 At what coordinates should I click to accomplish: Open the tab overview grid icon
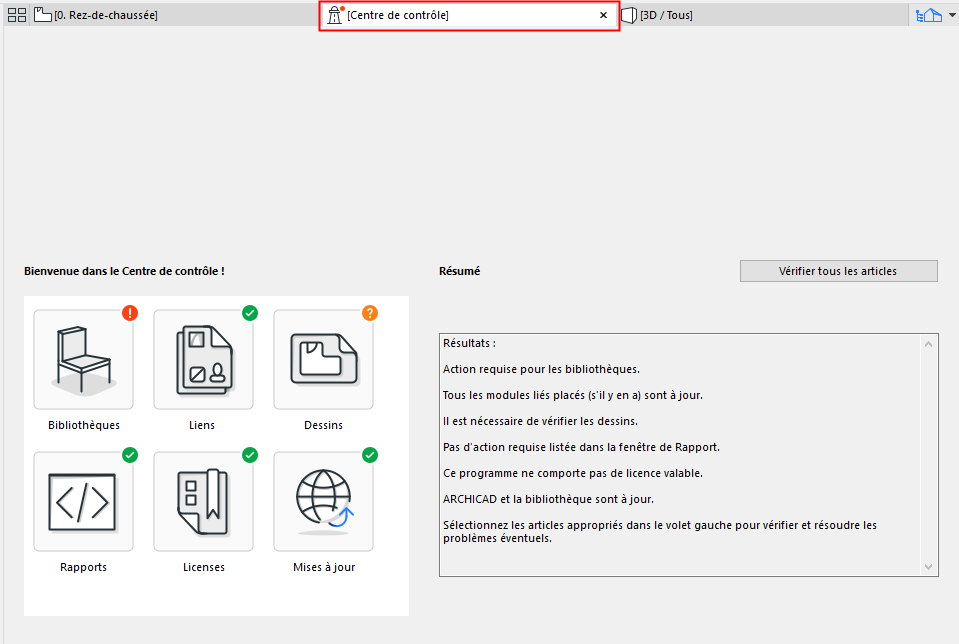pyautogui.click(x=17, y=15)
